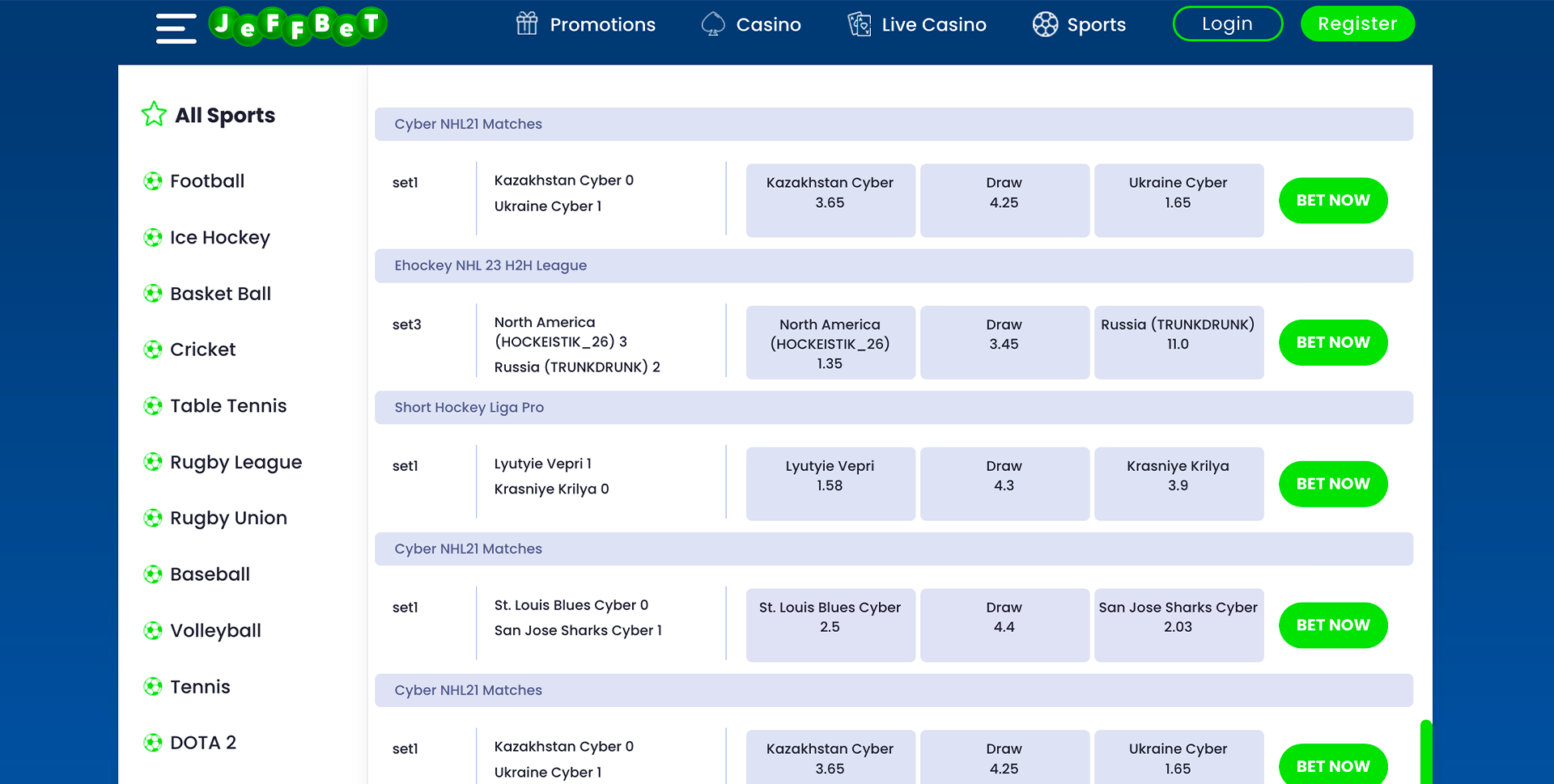1554x784 pixels.
Task: Select Basket Ball sport category
Action: (x=220, y=294)
